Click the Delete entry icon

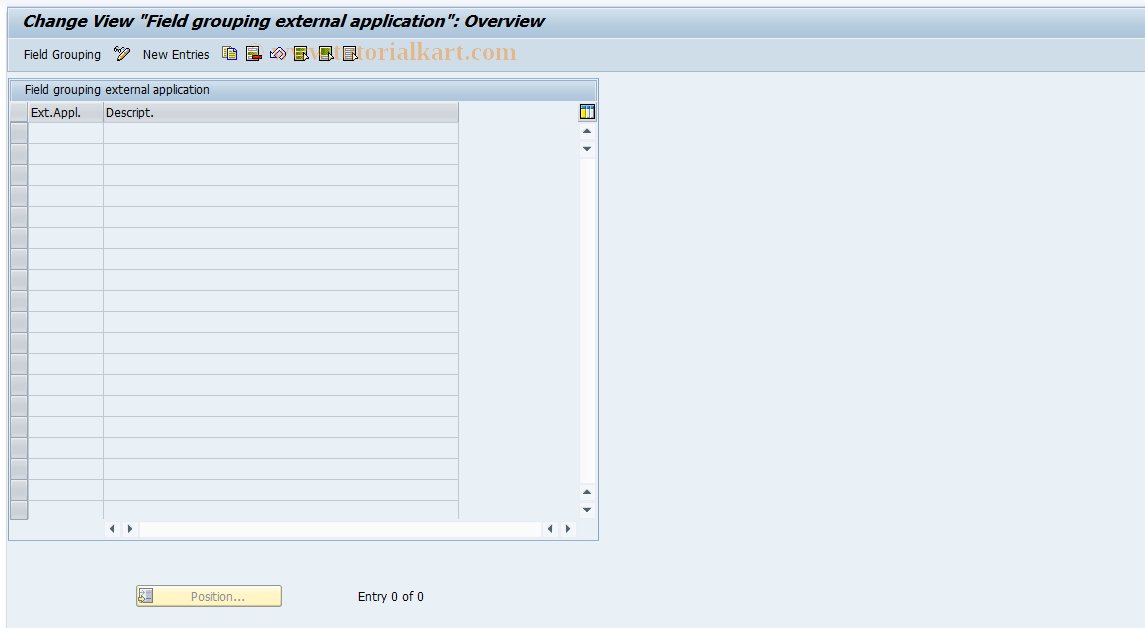coord(253,54)
